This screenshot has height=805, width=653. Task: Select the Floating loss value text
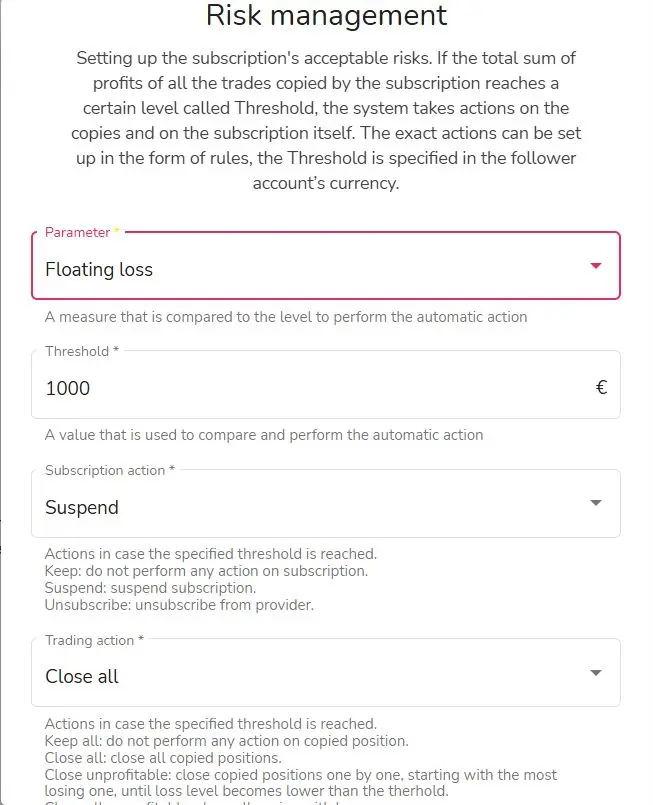[98, 269]
